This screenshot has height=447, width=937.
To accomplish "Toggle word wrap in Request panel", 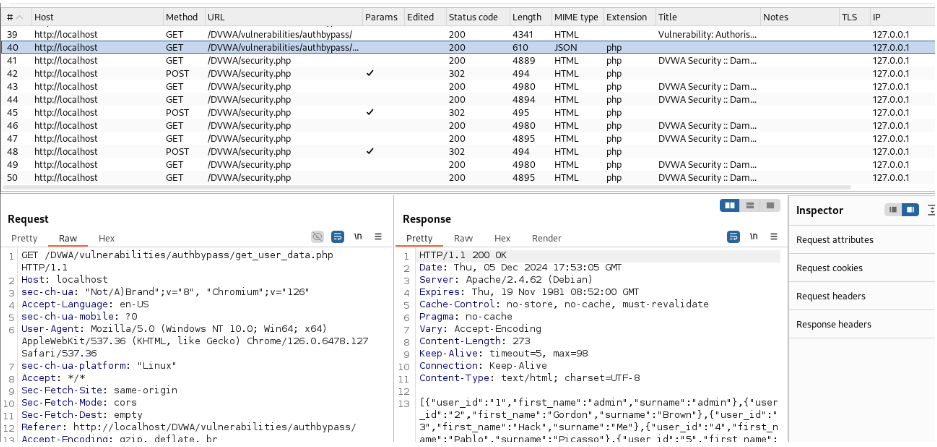I will coord(338,238).
